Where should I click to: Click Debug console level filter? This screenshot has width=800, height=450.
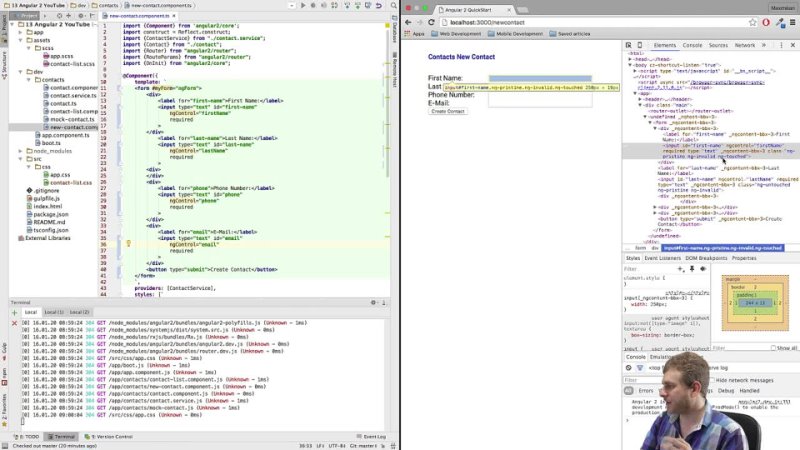(x=726, y=391)
